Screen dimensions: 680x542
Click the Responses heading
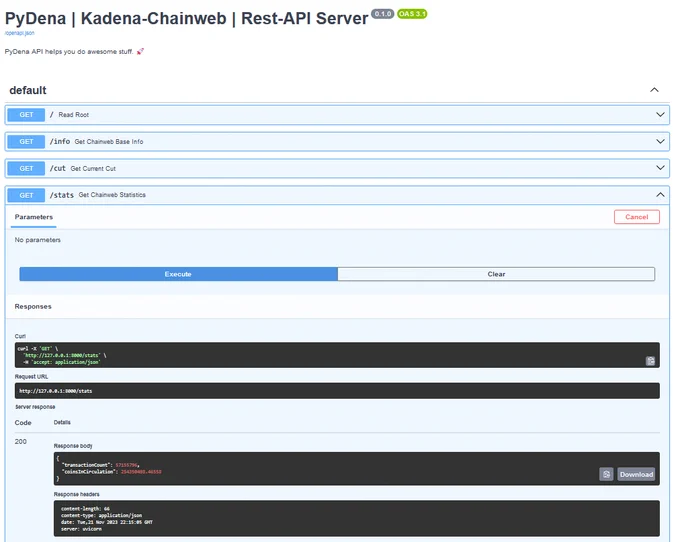click(x=33, y=307)
